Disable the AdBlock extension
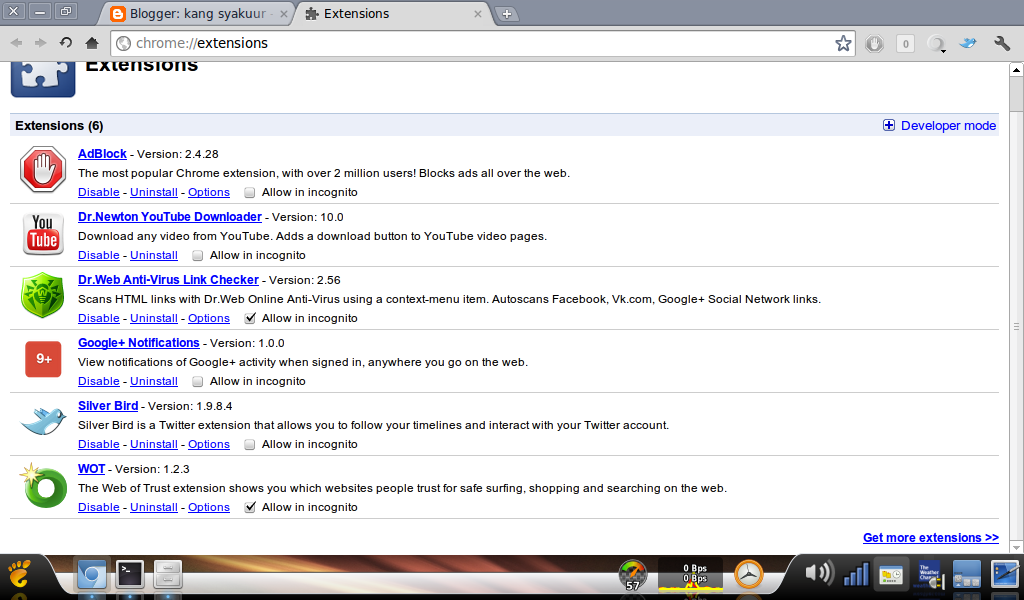The image size is (1024, 600). click(x=99, y=192)
